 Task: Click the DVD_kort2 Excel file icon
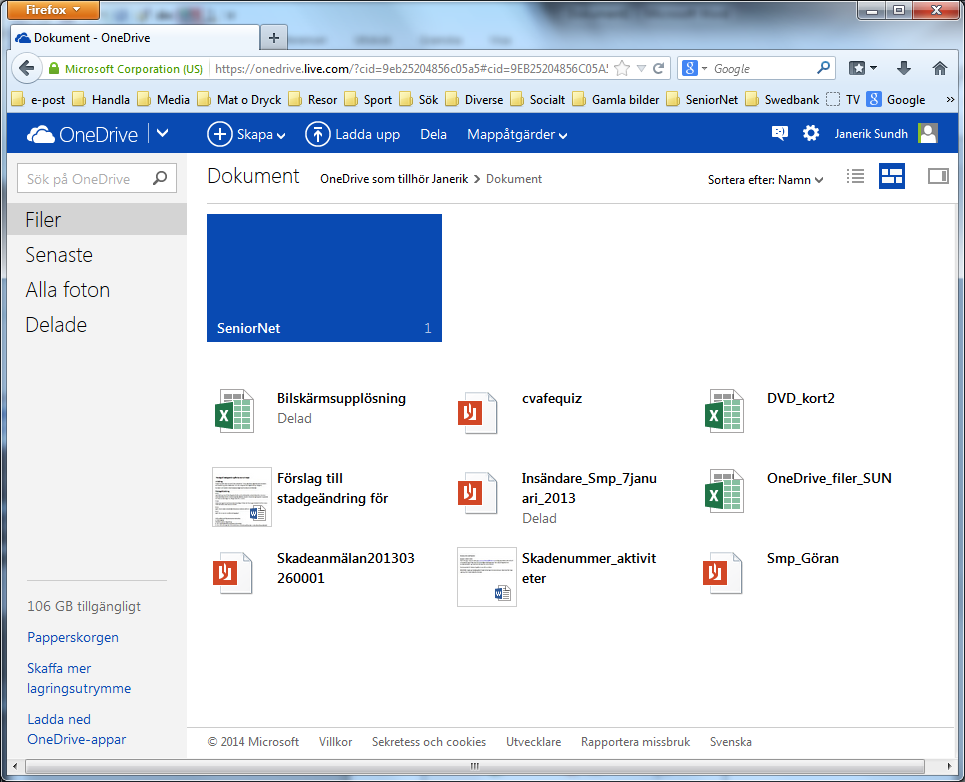[x=724, y=411]
